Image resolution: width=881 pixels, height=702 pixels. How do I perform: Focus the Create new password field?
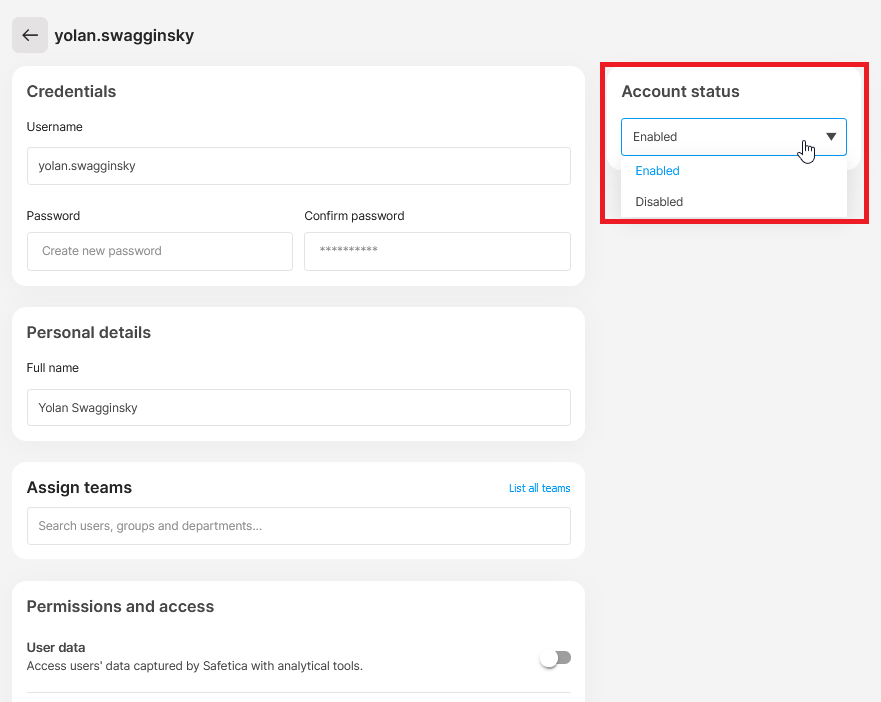click(160, 251)
